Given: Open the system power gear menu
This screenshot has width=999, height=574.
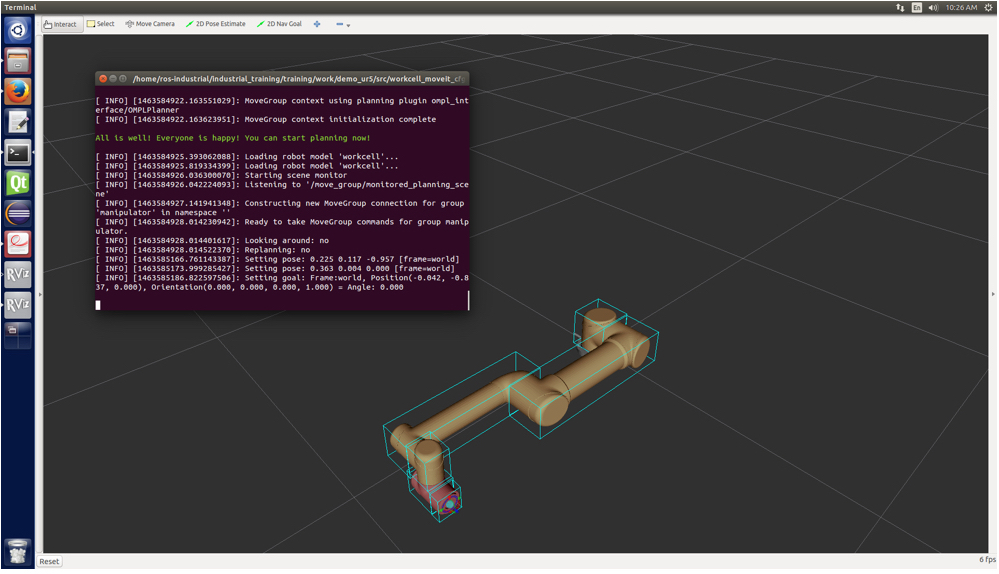Looking at the screenshot, I should pyautogui.click(x=988, y=8).
